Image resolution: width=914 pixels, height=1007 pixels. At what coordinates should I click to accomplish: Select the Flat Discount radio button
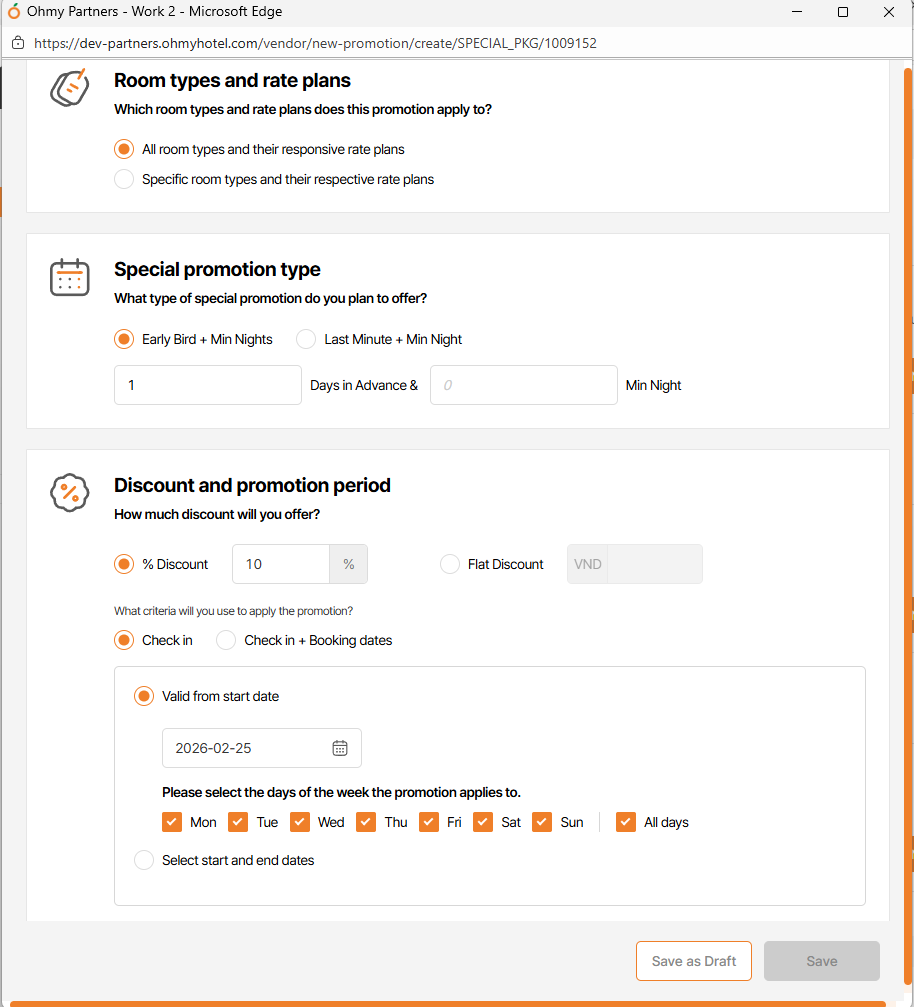pyautogui.click(x=450, y=564)
